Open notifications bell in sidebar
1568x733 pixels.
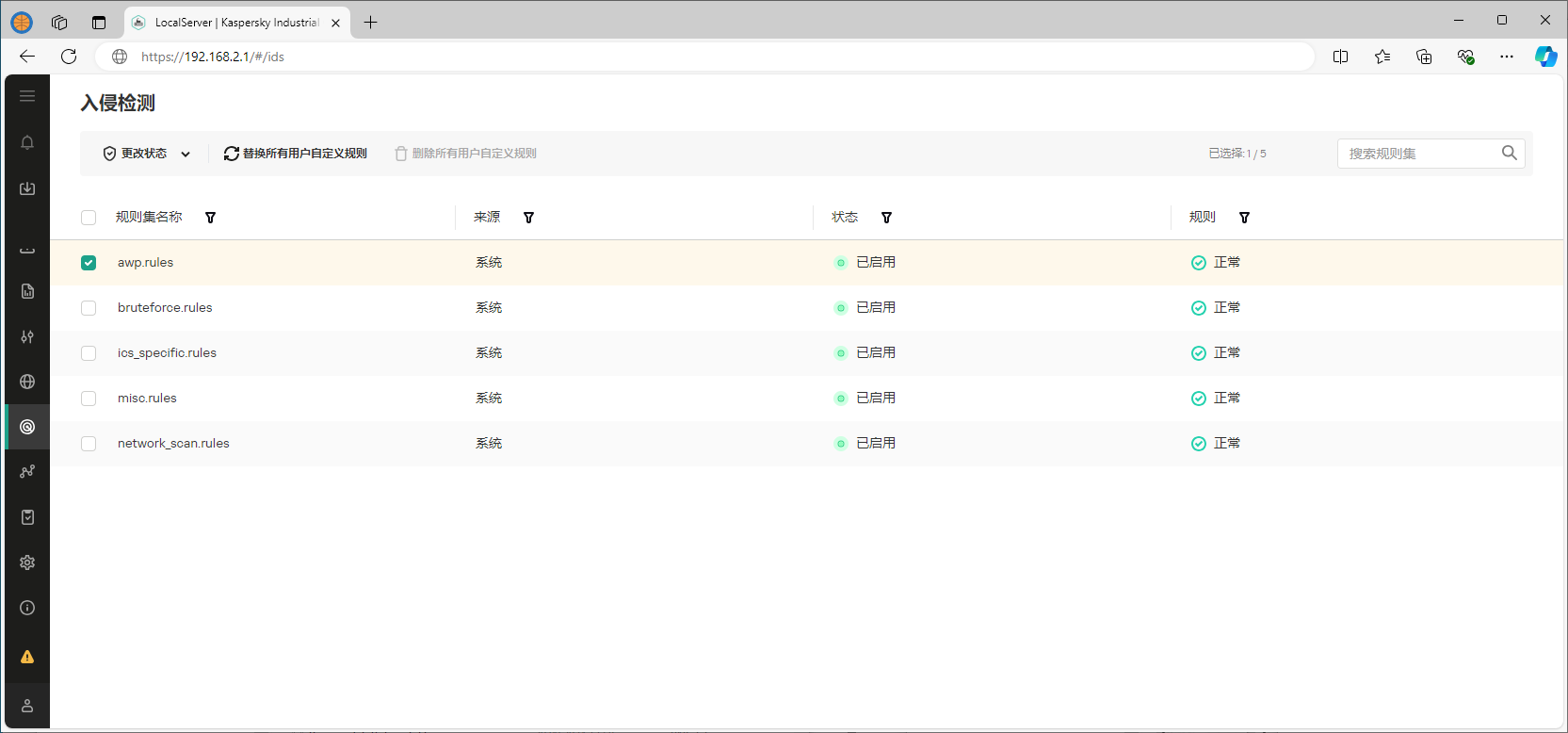click(27, 142)
